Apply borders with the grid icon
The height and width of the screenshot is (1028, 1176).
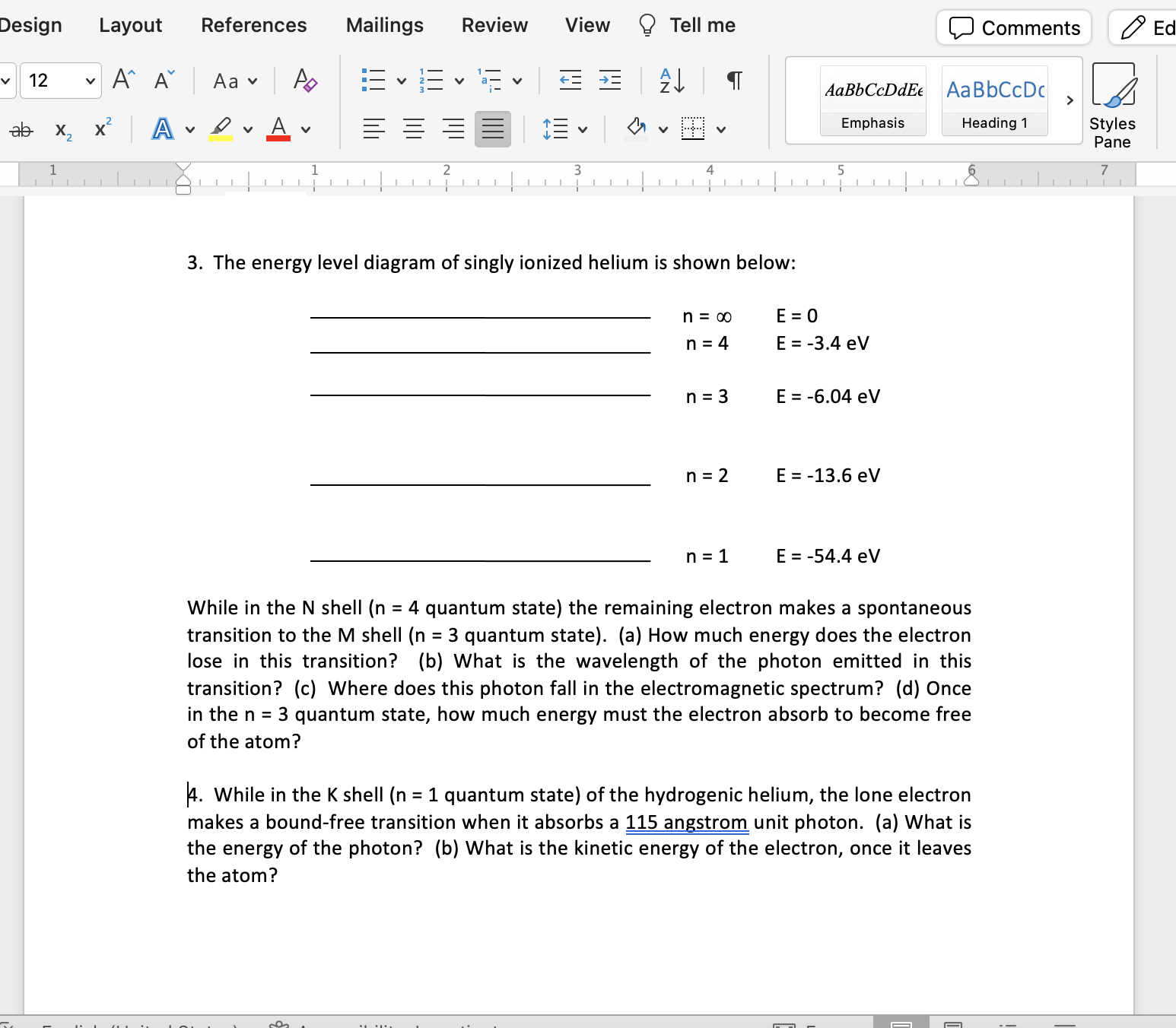coord(693,128)
